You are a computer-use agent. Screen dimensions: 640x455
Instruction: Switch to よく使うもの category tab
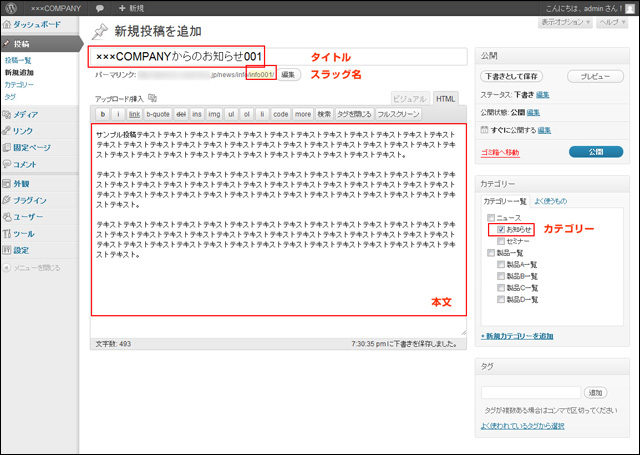[x=551, y=201]
